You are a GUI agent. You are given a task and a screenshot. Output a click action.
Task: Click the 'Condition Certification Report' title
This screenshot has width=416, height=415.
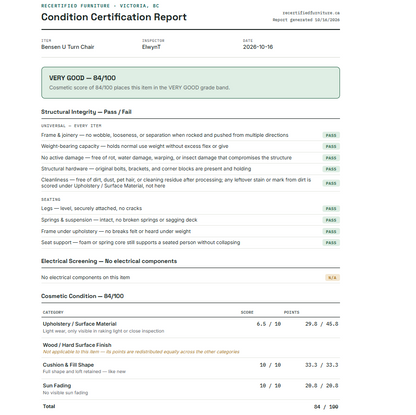point(114,17)
